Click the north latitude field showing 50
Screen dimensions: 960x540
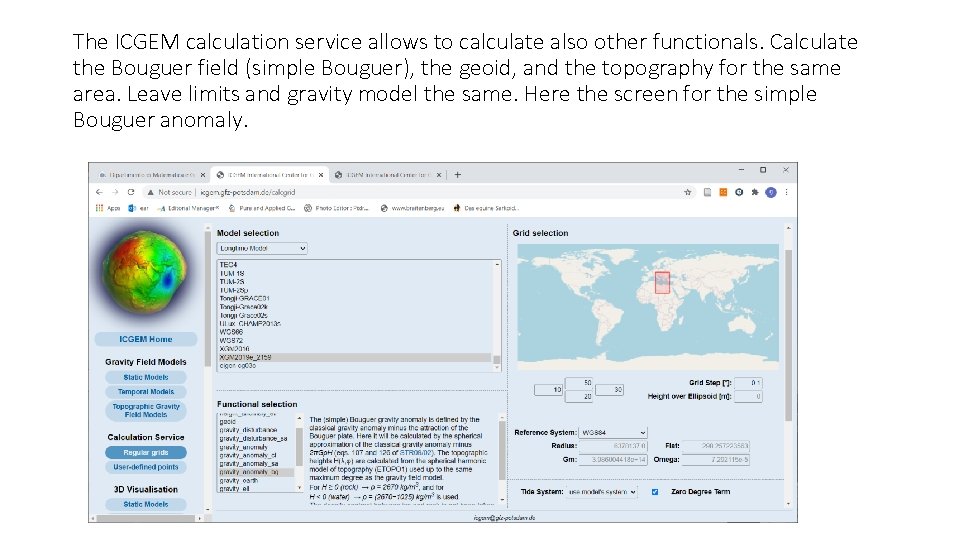click(579, 383)
